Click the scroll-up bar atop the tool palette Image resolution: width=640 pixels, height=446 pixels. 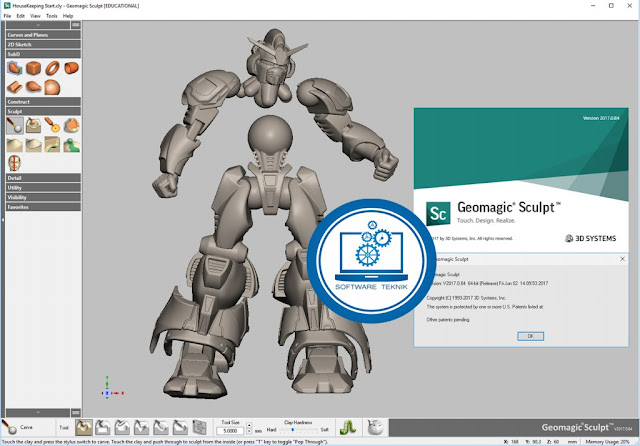tap(38, 25)
